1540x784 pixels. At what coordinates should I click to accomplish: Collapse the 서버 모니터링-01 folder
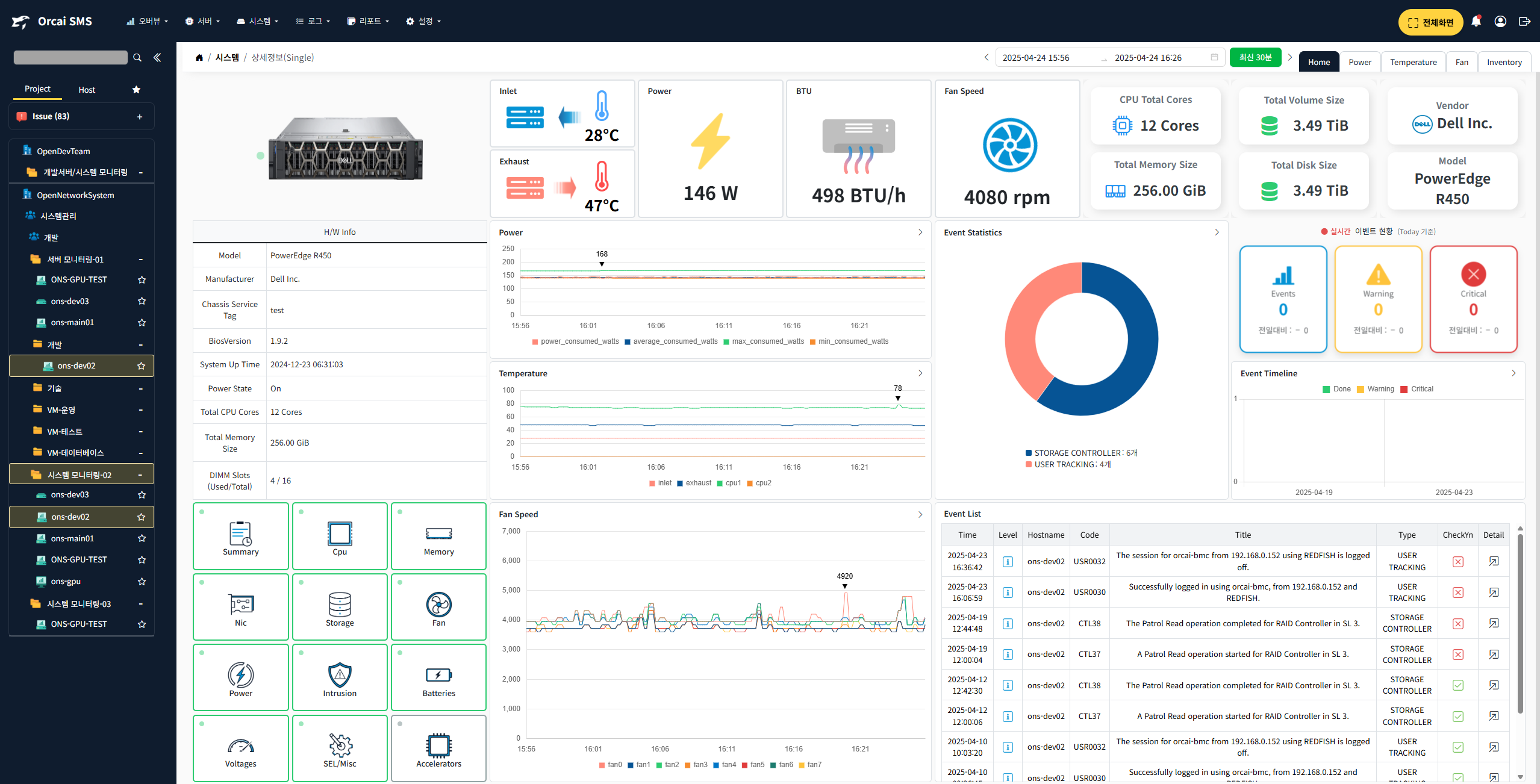pos(140,260)
